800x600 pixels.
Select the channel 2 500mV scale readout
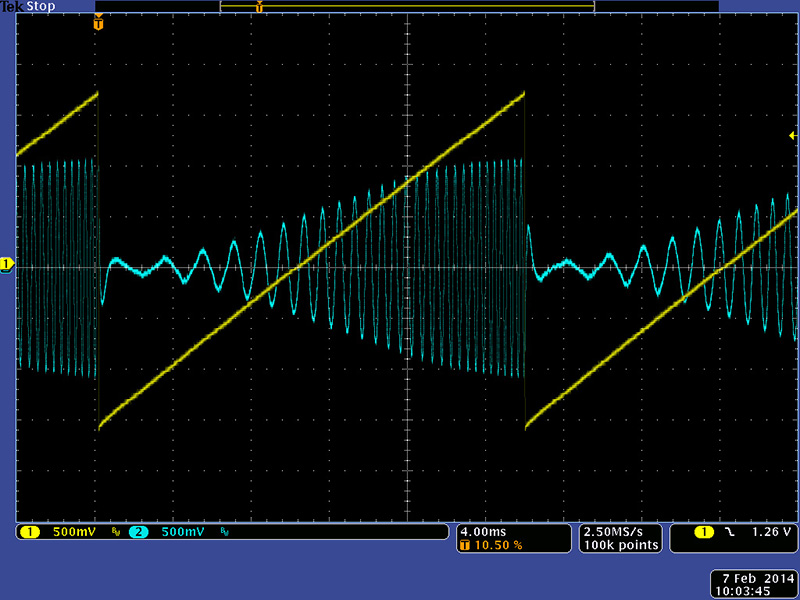pyautogui.click(x=182, y=532)
